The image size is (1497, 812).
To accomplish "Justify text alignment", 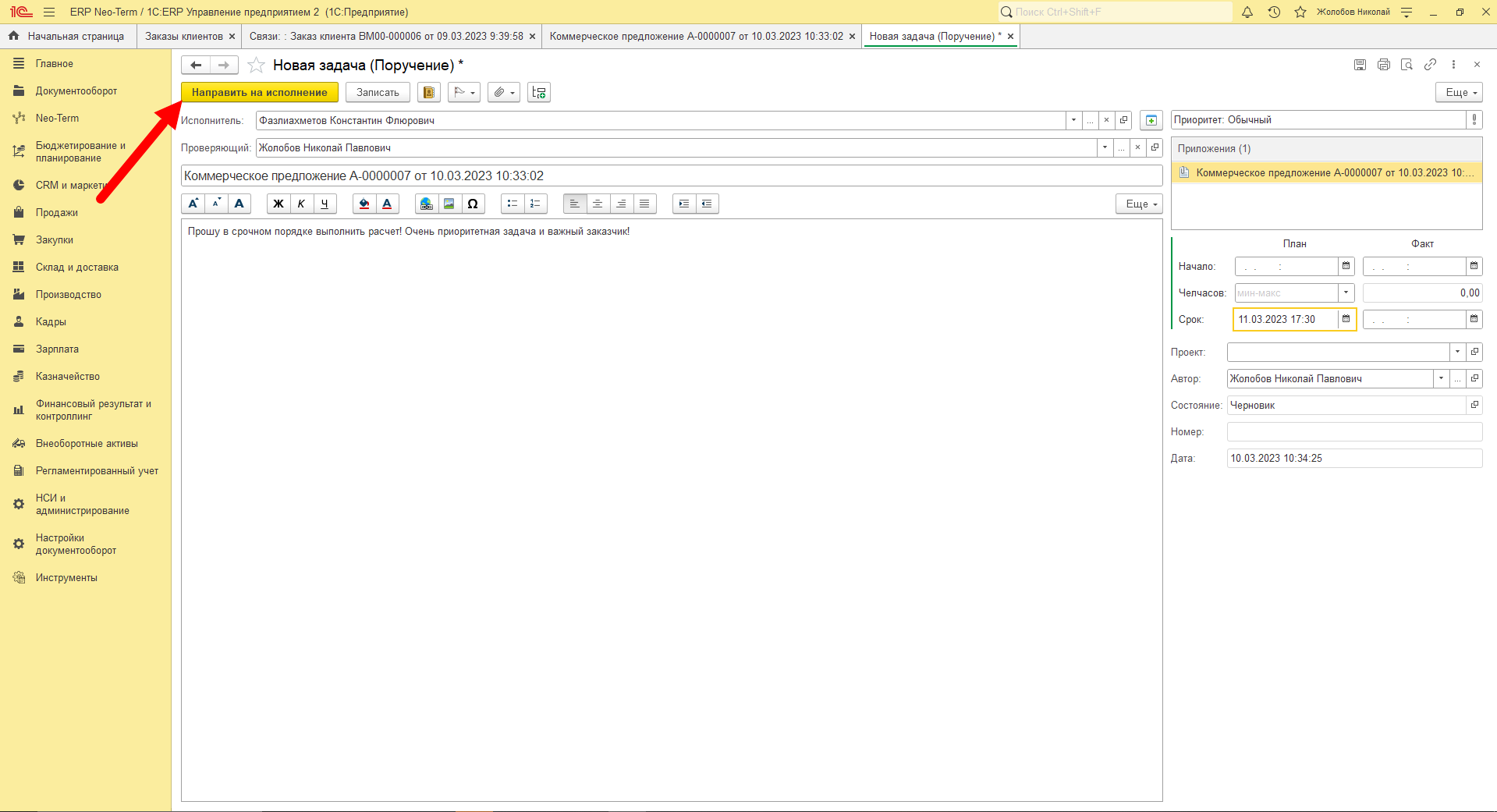I will [644, 204].
